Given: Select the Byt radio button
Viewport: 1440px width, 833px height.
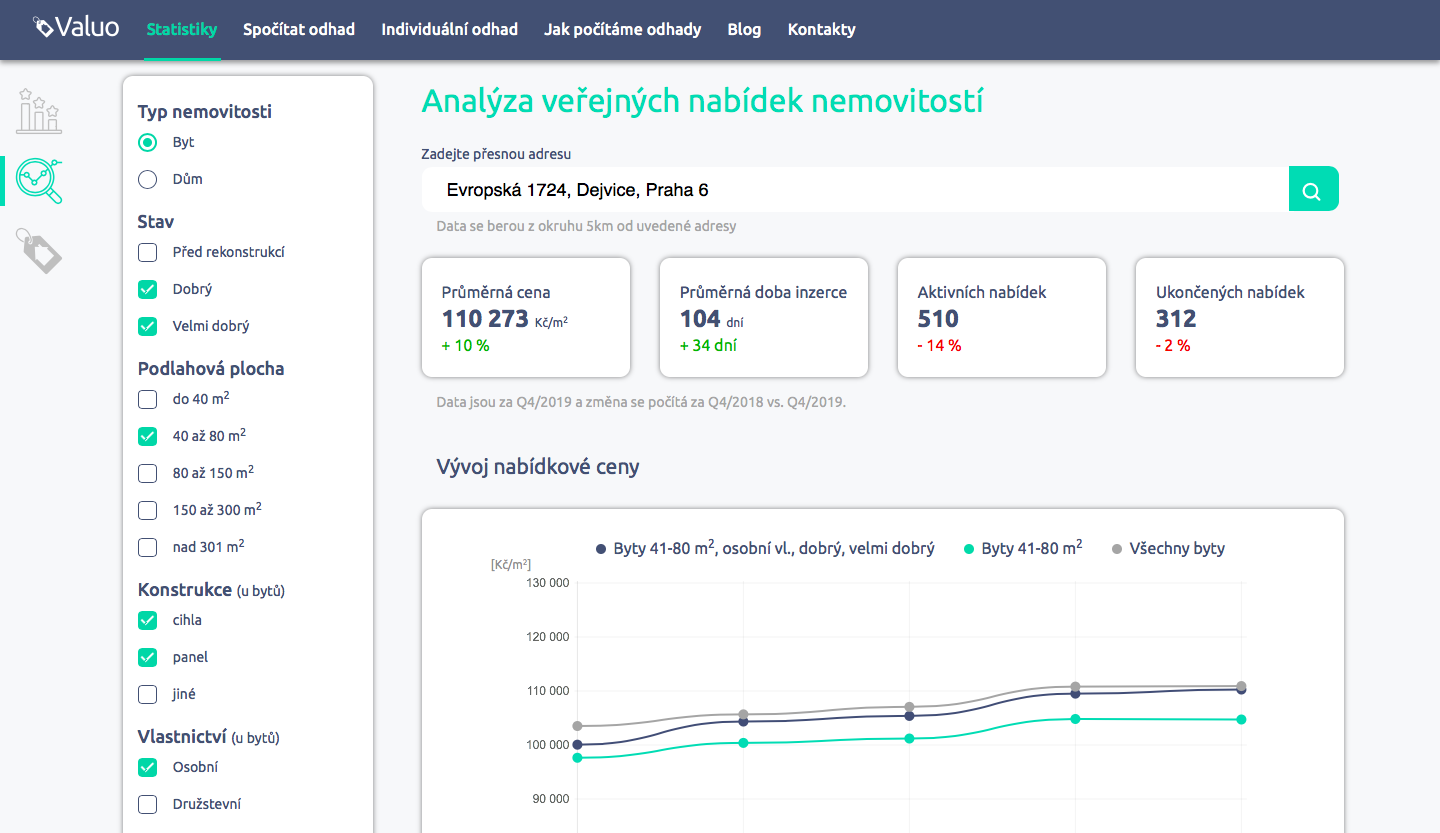Looking at the screenshot, I should pyautogui.click(x=148, y=143).
